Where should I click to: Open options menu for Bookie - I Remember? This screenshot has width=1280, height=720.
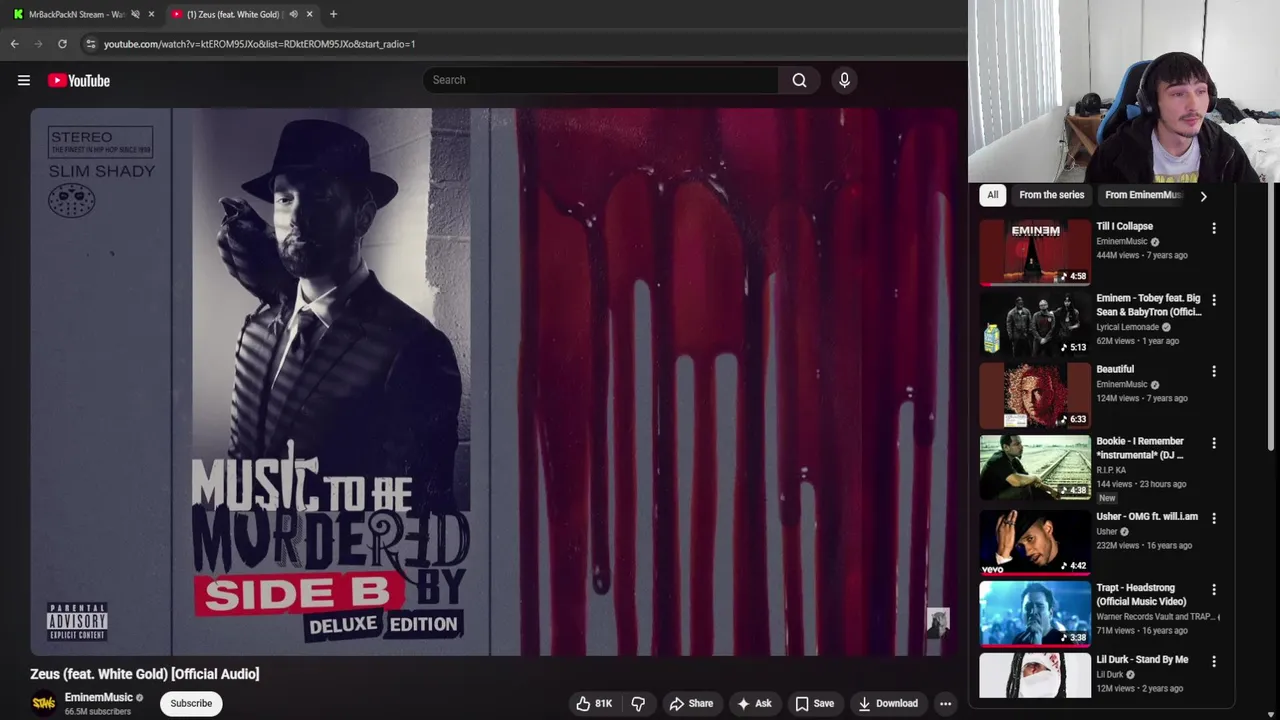[1214, 443]
